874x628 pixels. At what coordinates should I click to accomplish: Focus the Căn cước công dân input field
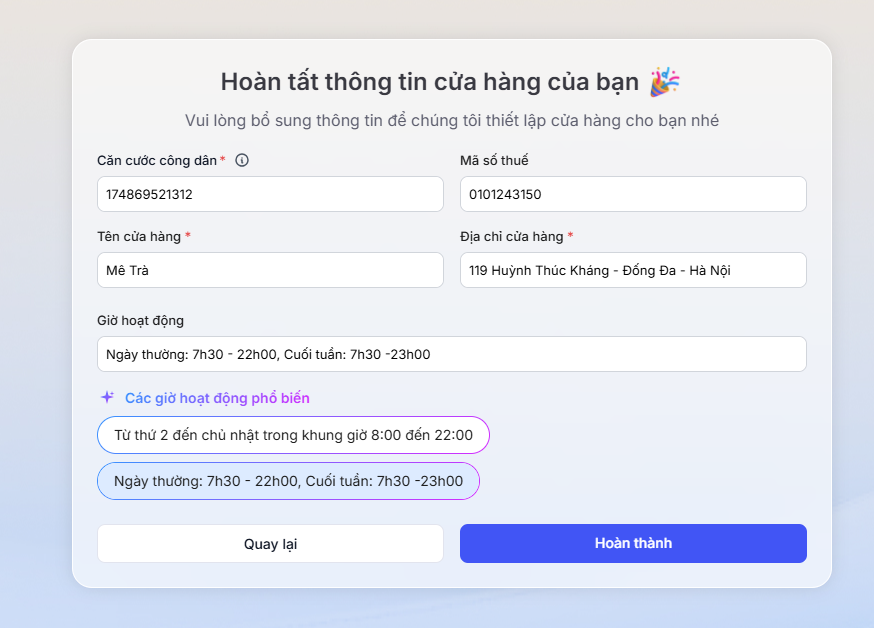click(x=270, y=194)
